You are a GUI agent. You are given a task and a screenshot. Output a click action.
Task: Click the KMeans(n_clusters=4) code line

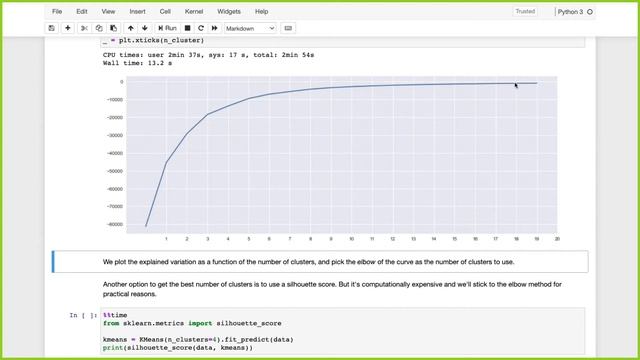coord(198,340)
